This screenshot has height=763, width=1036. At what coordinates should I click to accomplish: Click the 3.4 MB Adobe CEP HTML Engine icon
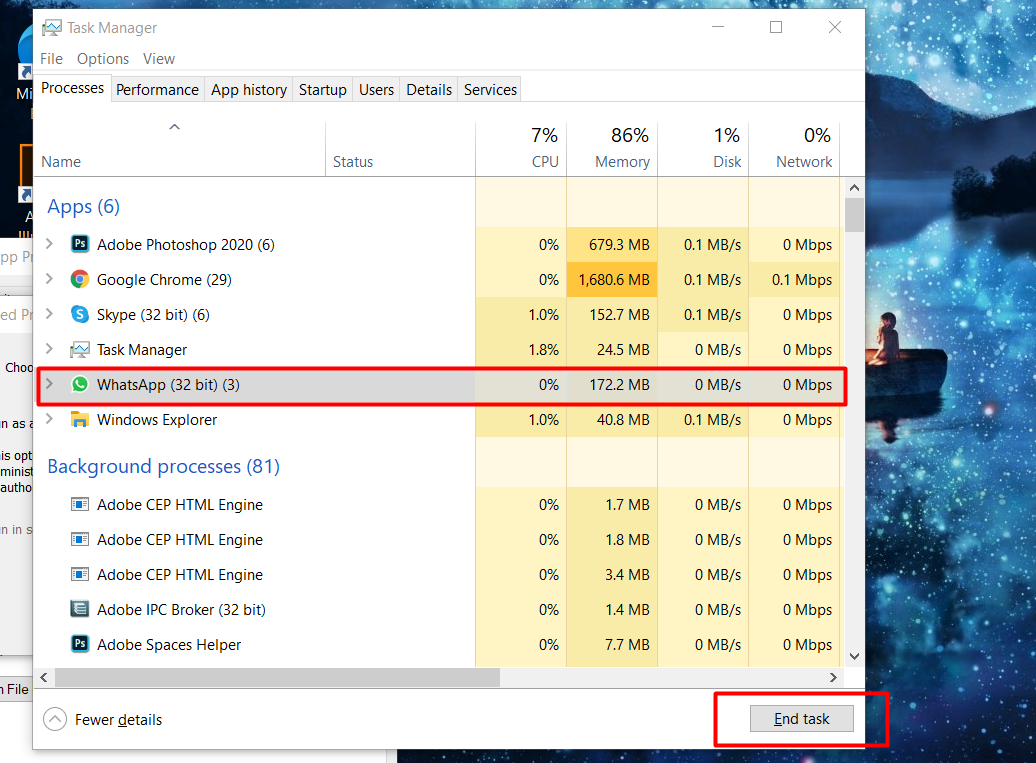80,574
